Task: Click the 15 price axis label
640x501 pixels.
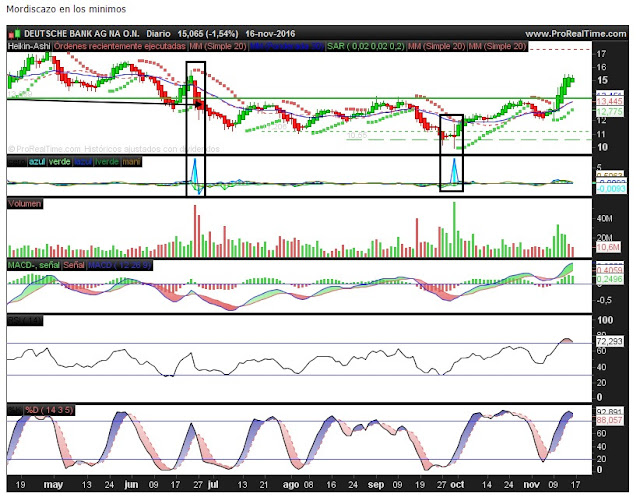Action: pyautogui.click(x=602, y=80)
